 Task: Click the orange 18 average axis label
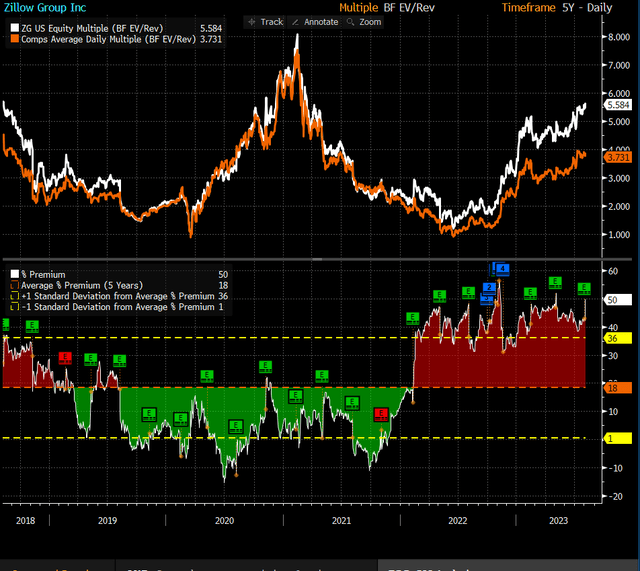pos(617,388)
